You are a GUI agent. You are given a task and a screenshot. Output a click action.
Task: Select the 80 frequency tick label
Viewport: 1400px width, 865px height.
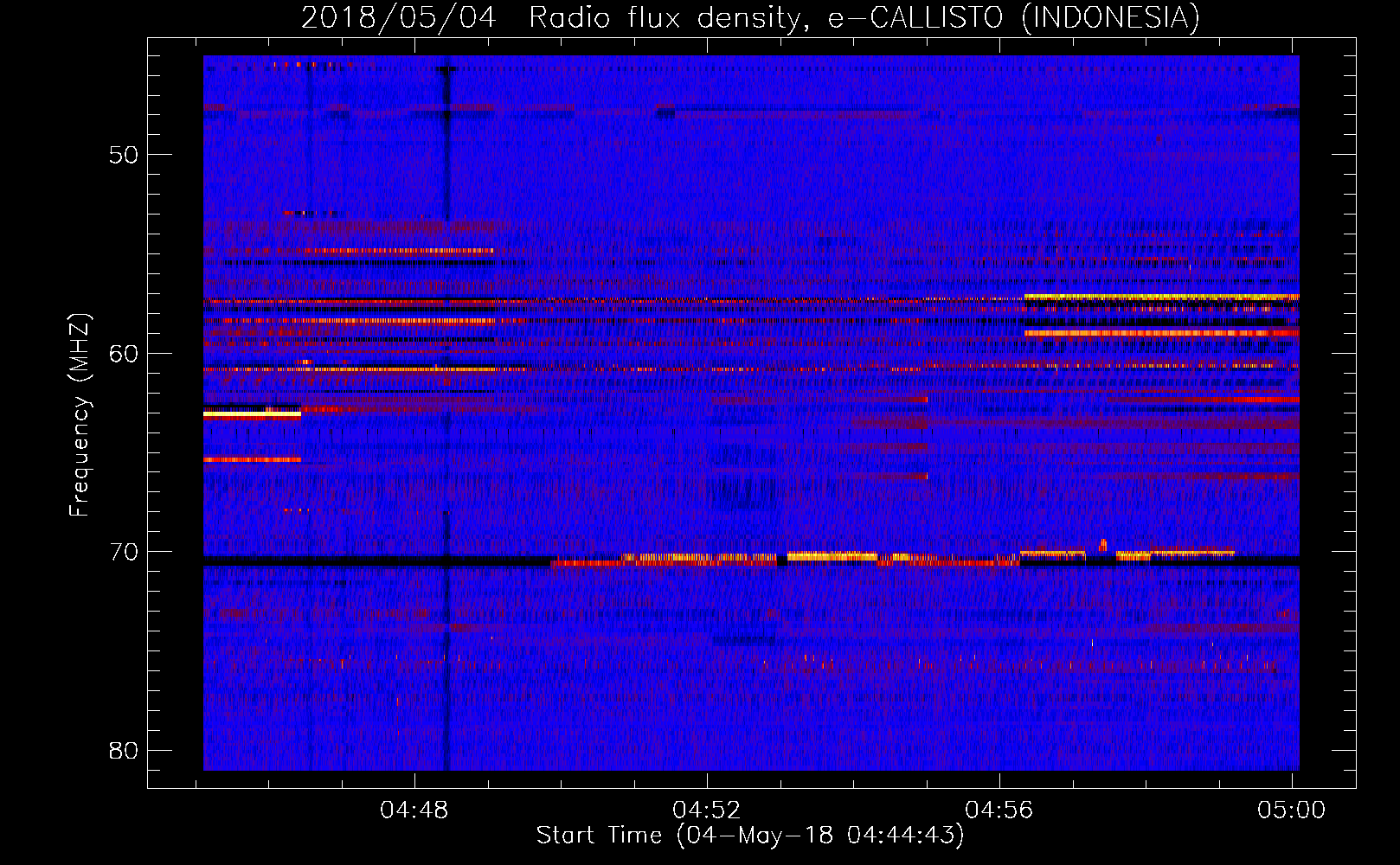[124, 750]
